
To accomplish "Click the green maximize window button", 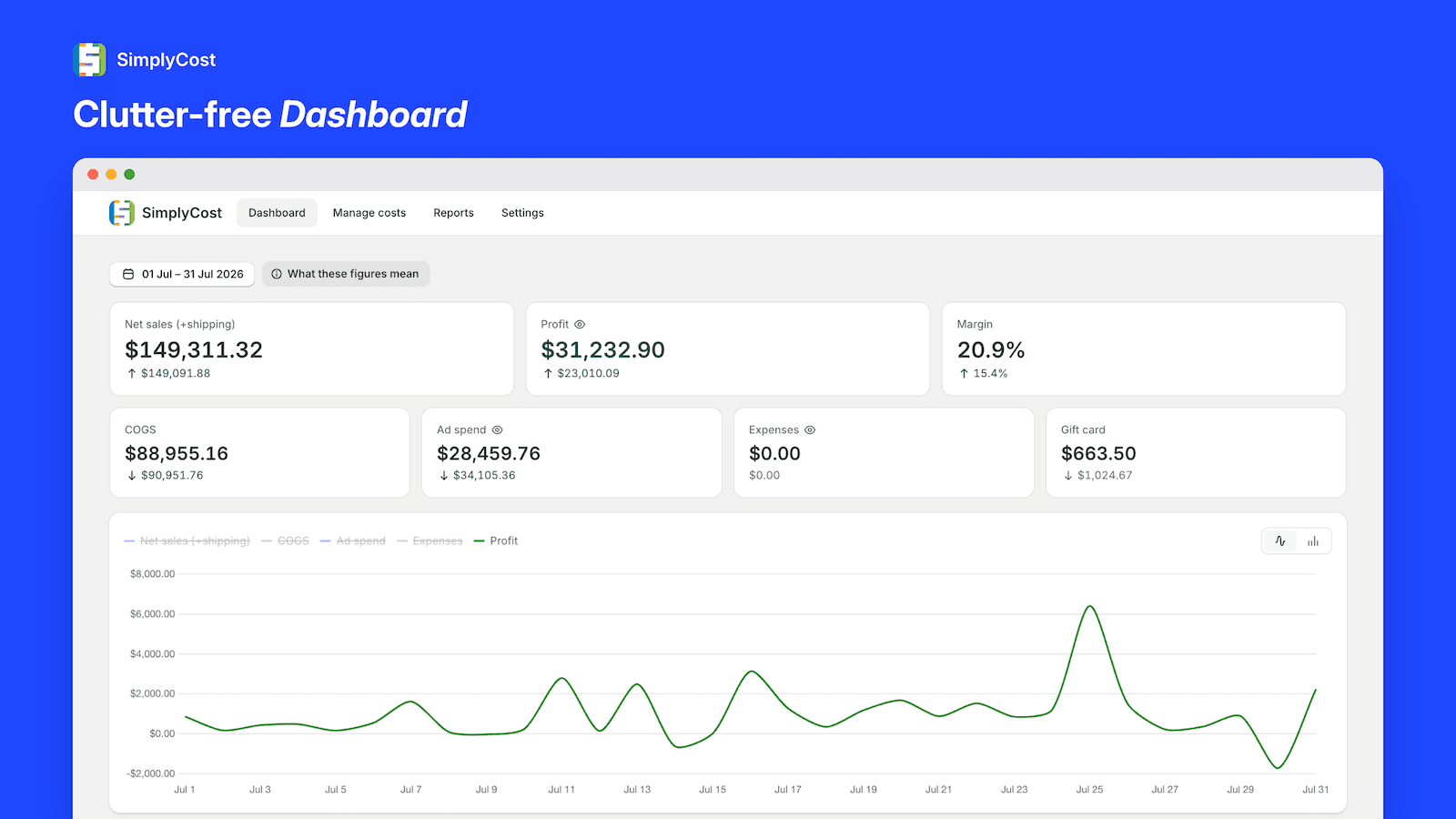I will tap(129, 174).
